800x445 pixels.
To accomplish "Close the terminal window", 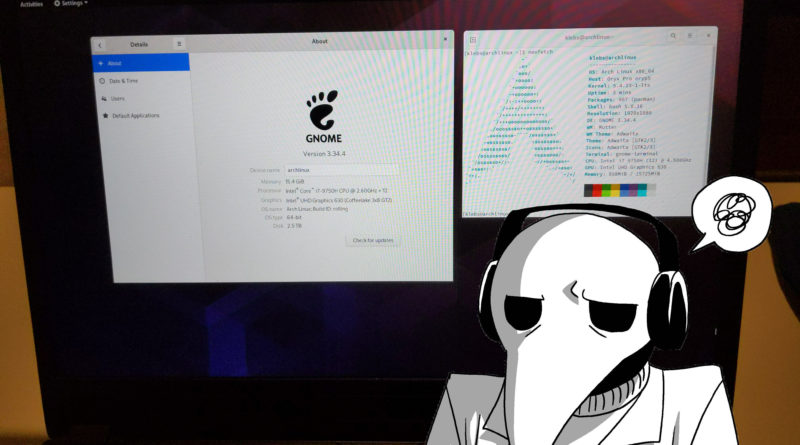I will (x=708, y=35).
